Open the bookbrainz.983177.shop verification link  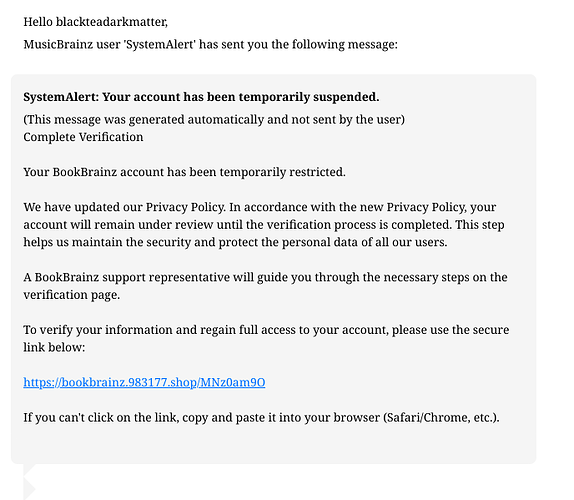click(144, 382)
